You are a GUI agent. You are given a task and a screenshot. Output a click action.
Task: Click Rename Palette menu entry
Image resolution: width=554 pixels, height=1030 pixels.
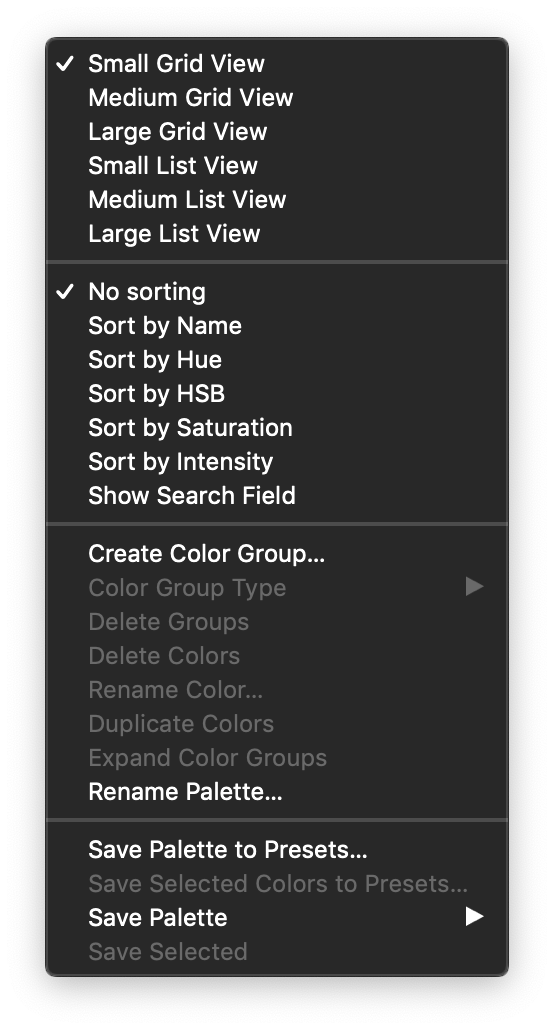point(277,792)
